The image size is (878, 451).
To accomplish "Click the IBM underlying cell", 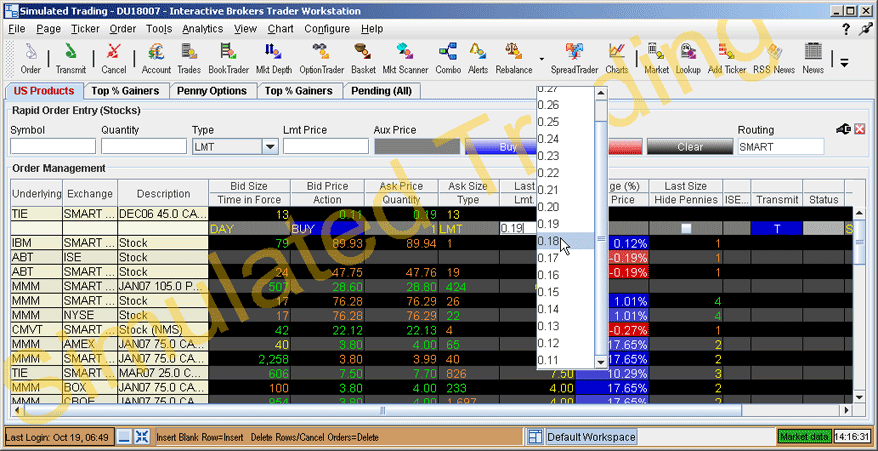I will coord(36,243).
